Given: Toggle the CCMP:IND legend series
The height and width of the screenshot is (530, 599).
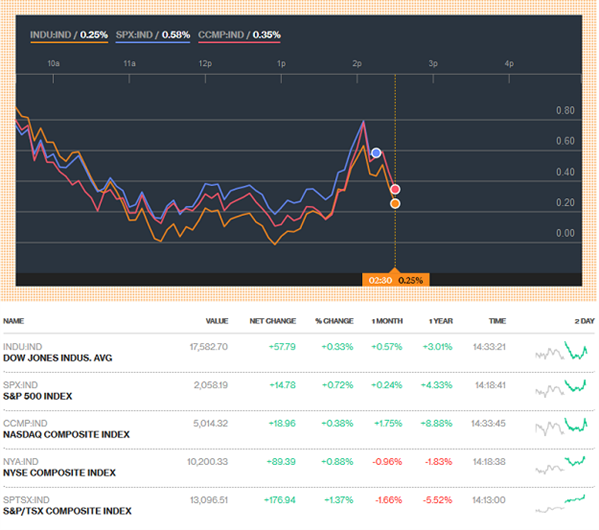Looking at the screenshot, I should (x=239, y=35).
